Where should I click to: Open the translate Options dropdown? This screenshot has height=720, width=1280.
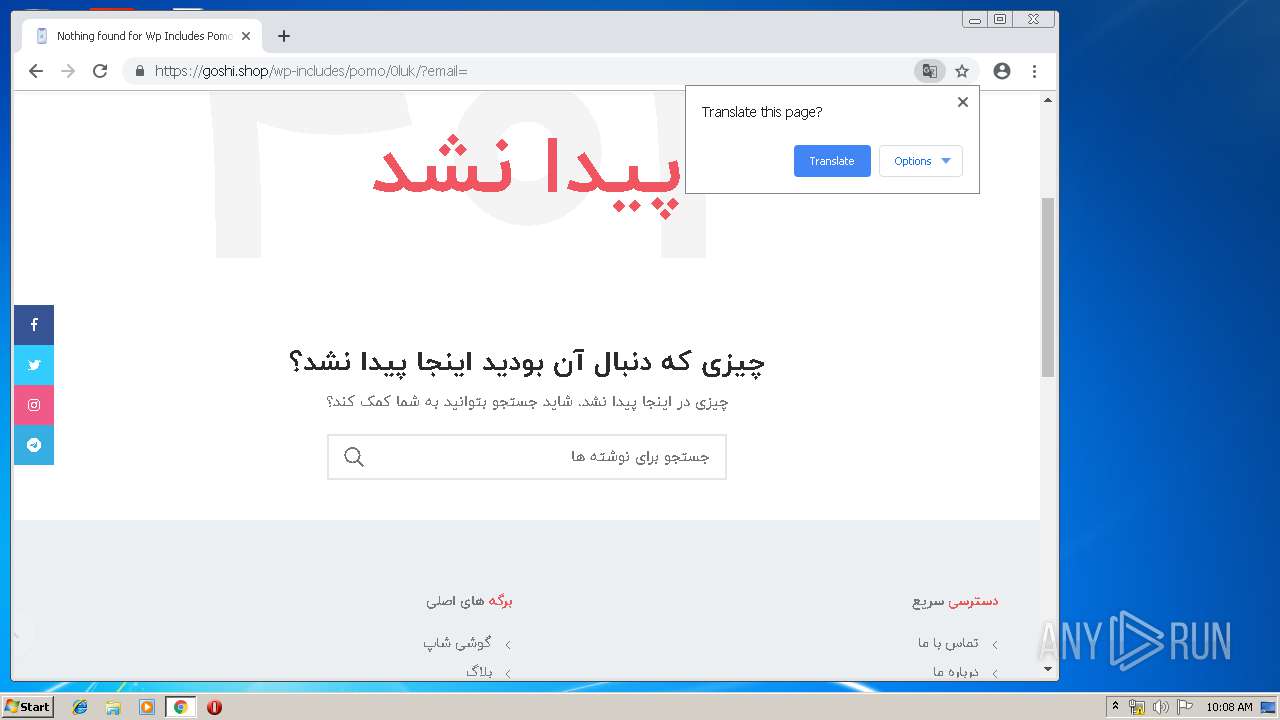click(x=921, y=161)
